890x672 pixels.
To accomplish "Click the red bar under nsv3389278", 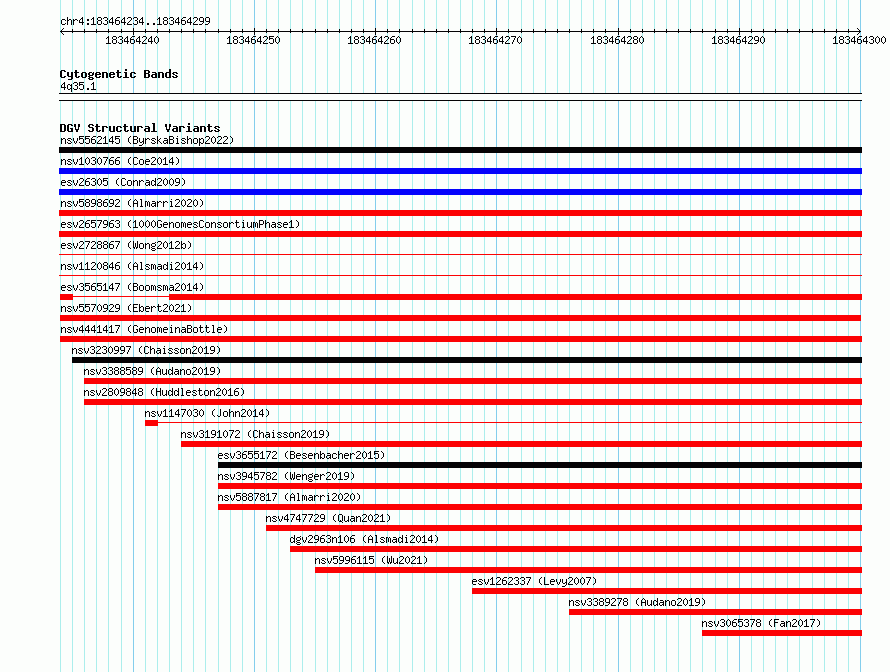I will click(715, 612).
